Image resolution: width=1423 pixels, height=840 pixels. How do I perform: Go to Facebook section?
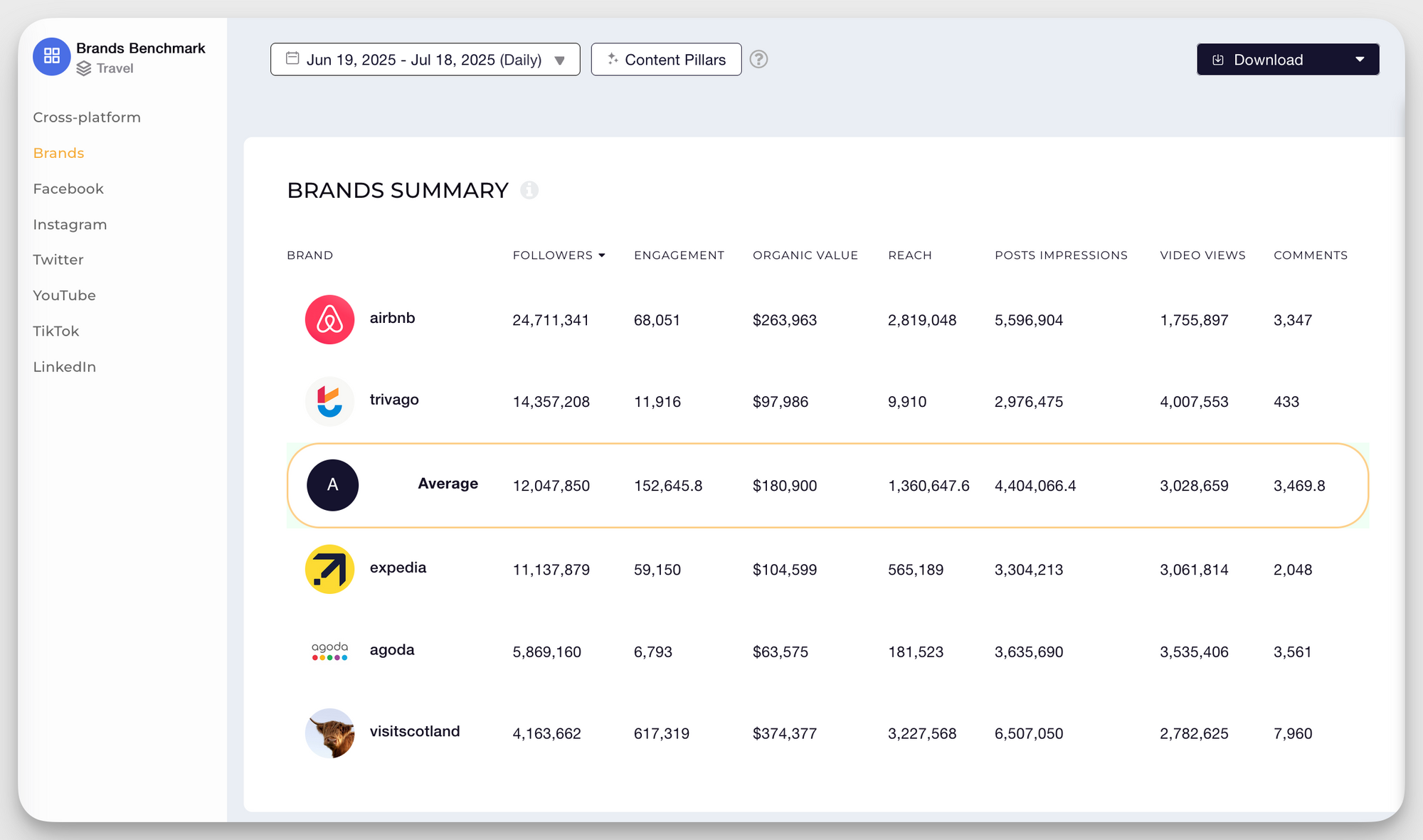coord(68,188)
